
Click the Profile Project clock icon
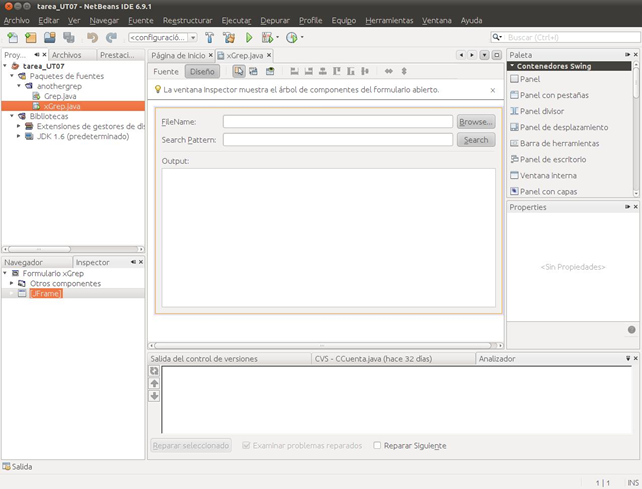point(292,38)
